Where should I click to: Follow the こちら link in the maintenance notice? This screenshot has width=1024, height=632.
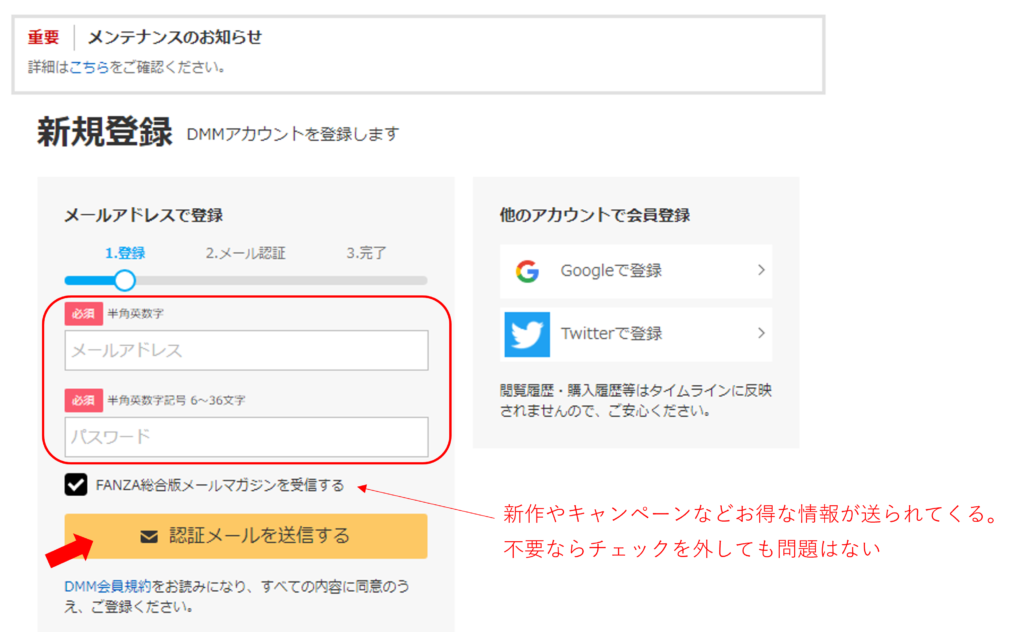click(x=89, y=67)
